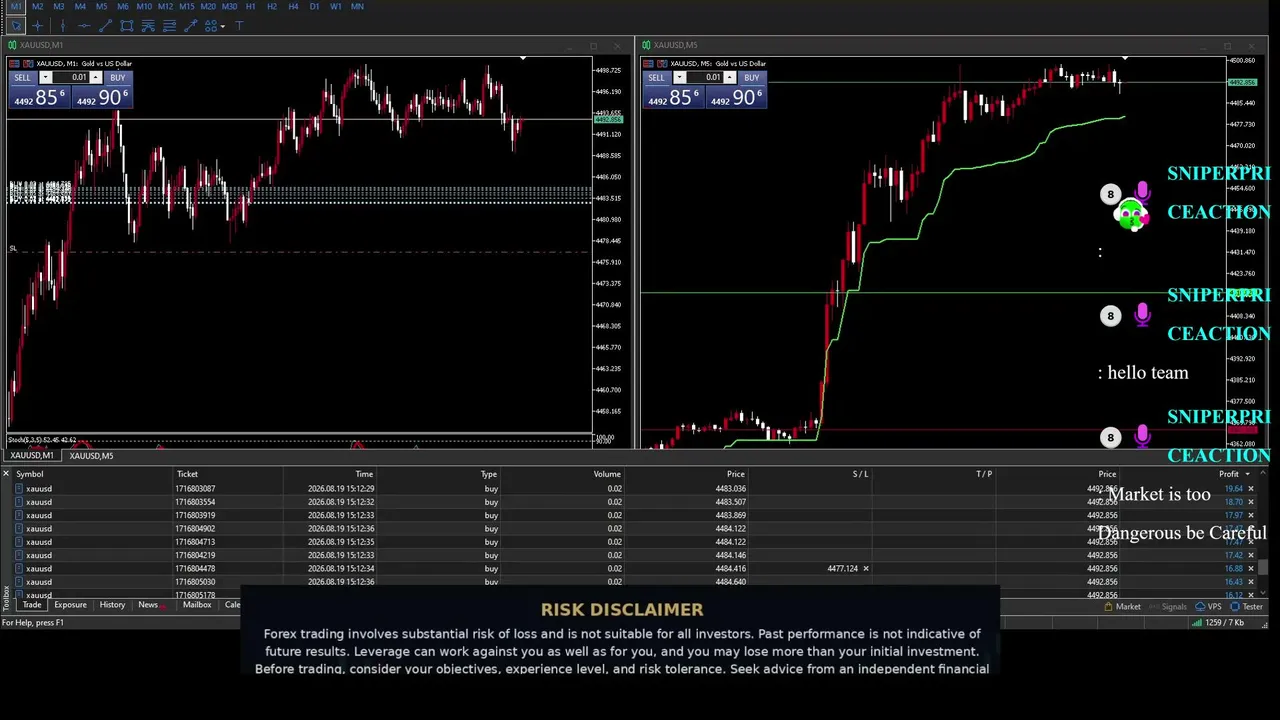Click BUY on the XAUUSD M1 chart
The image size is (1280, 720).
point(117,78)
